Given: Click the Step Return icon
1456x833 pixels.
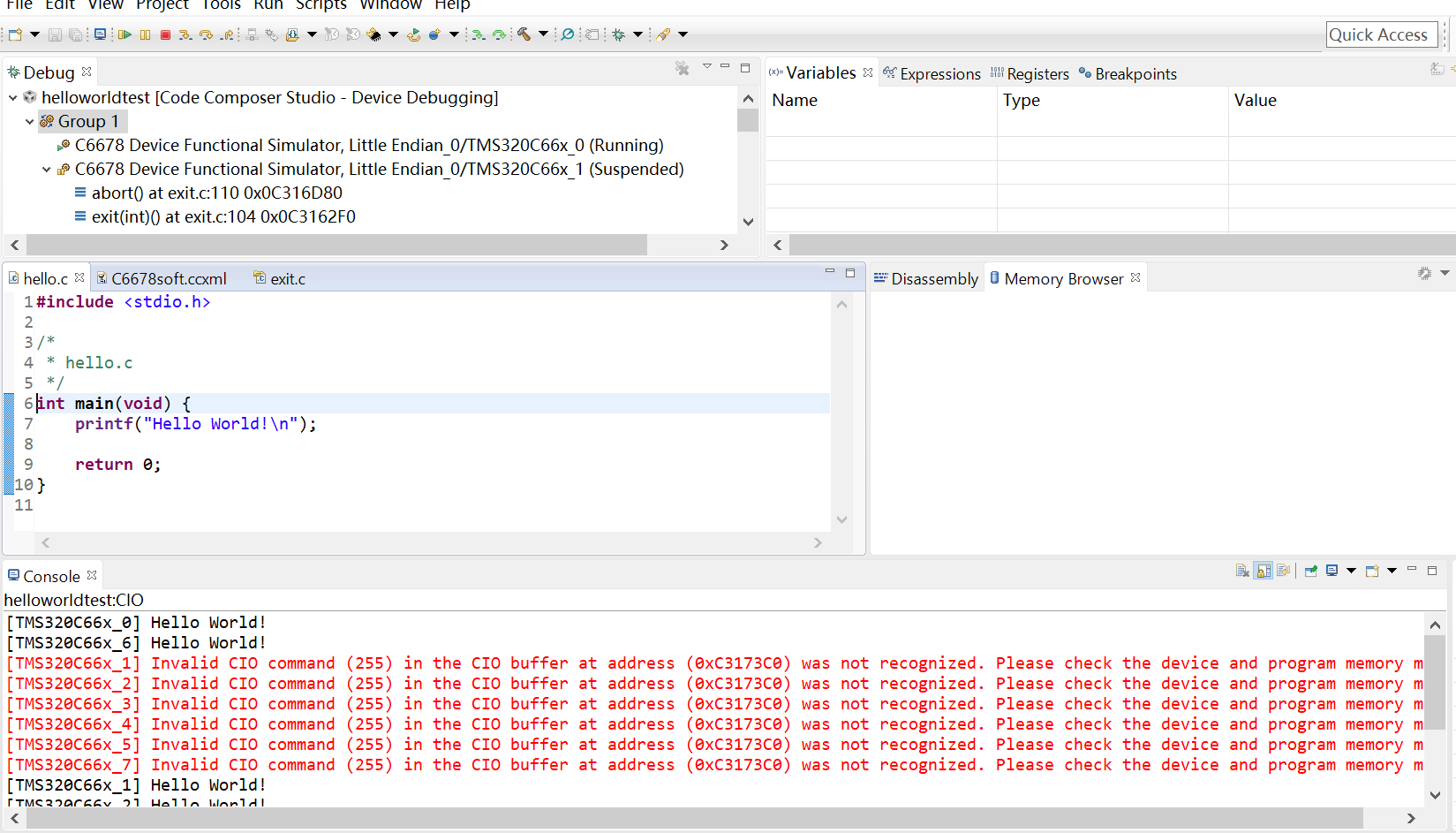Looking at the screenshot, I should (x=227, y=34).
